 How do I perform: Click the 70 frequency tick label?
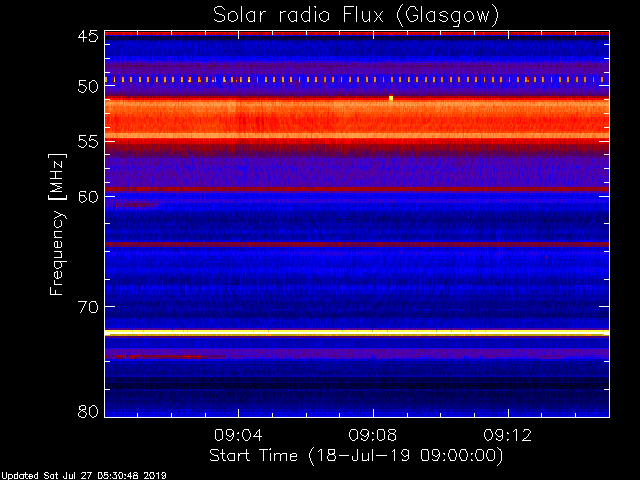[x=88, y=307]
